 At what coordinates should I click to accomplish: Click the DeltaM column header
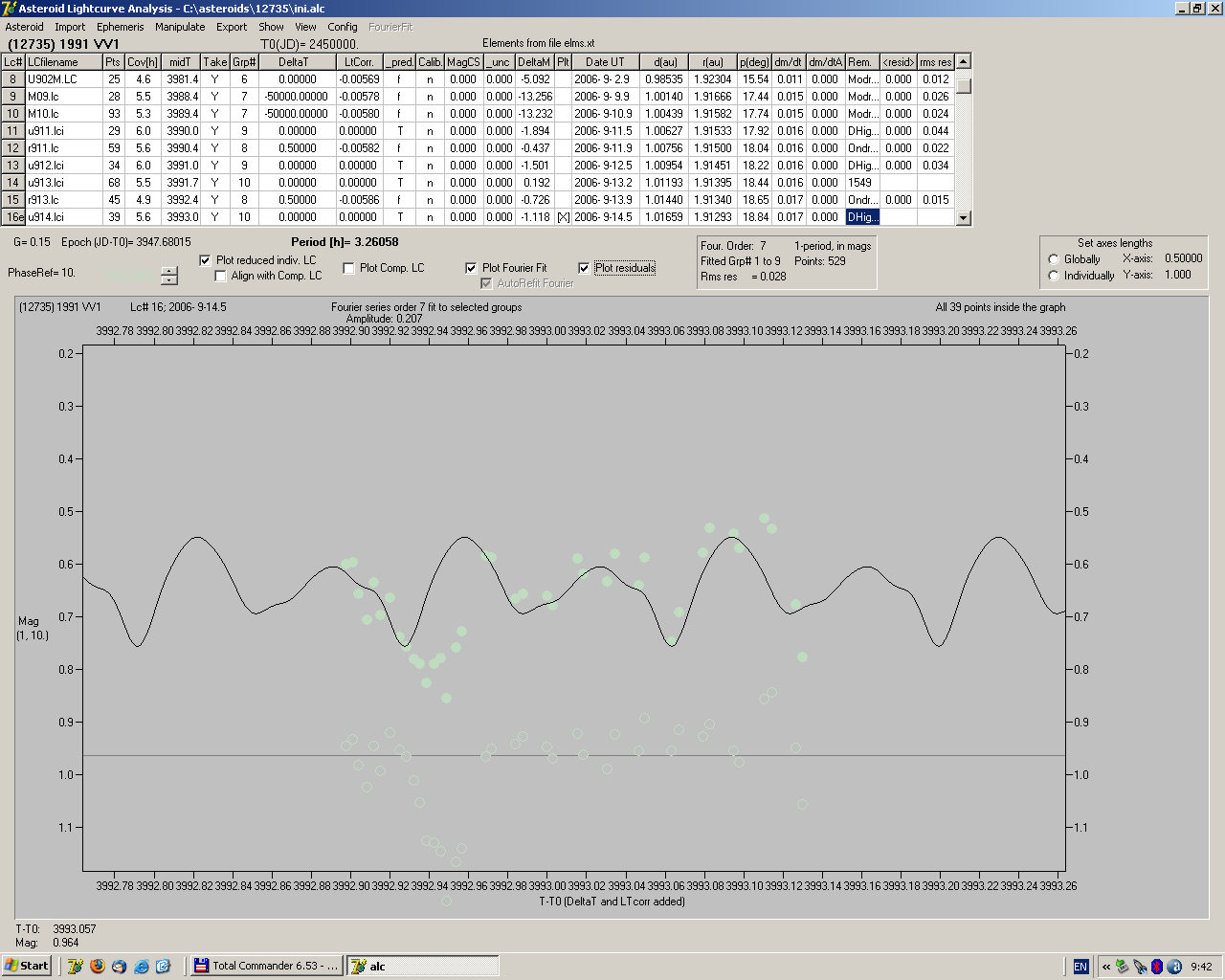pyautogui.click(x=534, y=62)
